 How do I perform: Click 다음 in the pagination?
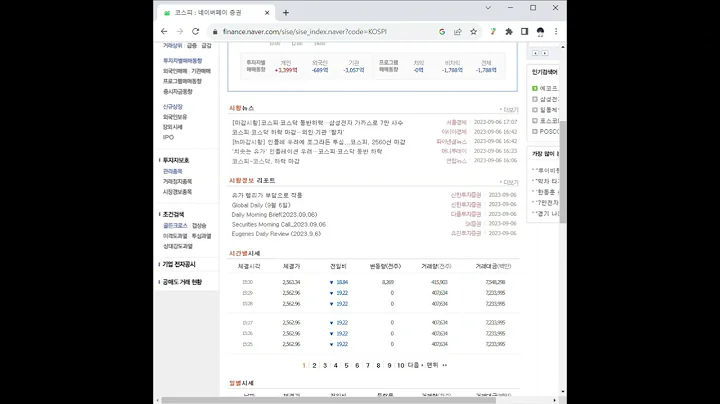(x=415, y=365)
